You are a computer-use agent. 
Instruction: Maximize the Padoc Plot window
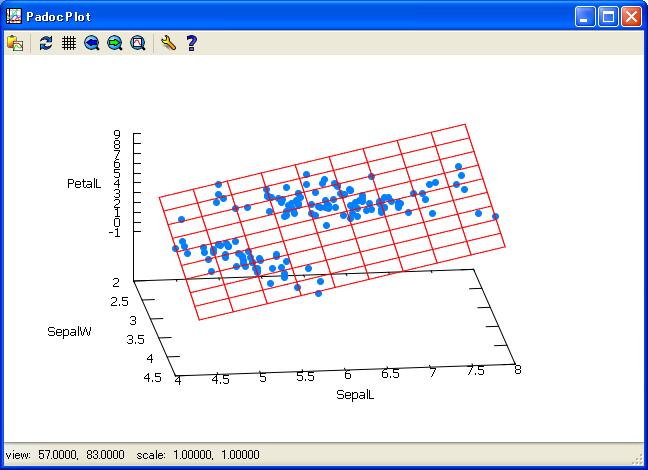tap(608, 16)
